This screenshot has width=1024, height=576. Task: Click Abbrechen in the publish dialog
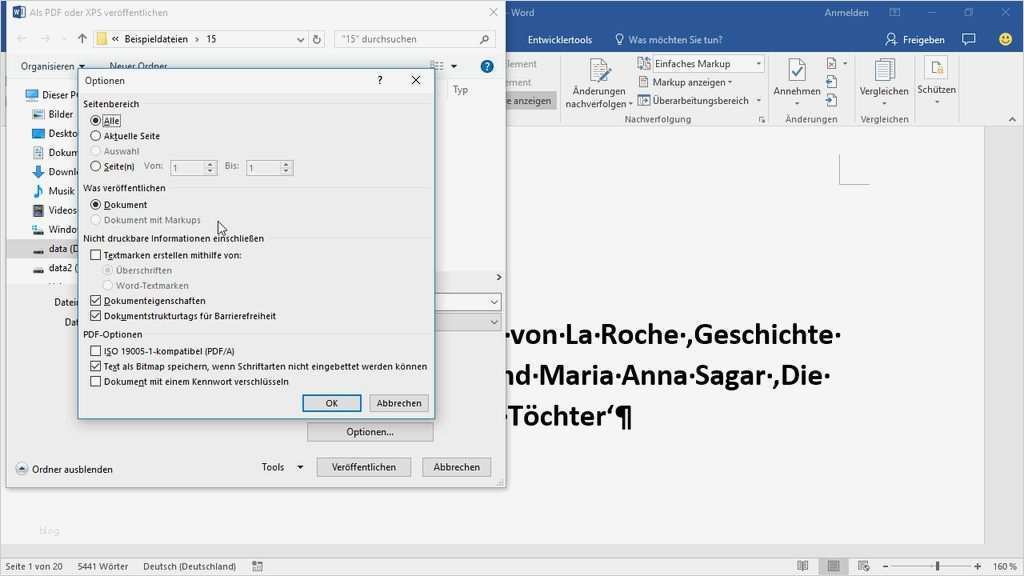point(456,467)
